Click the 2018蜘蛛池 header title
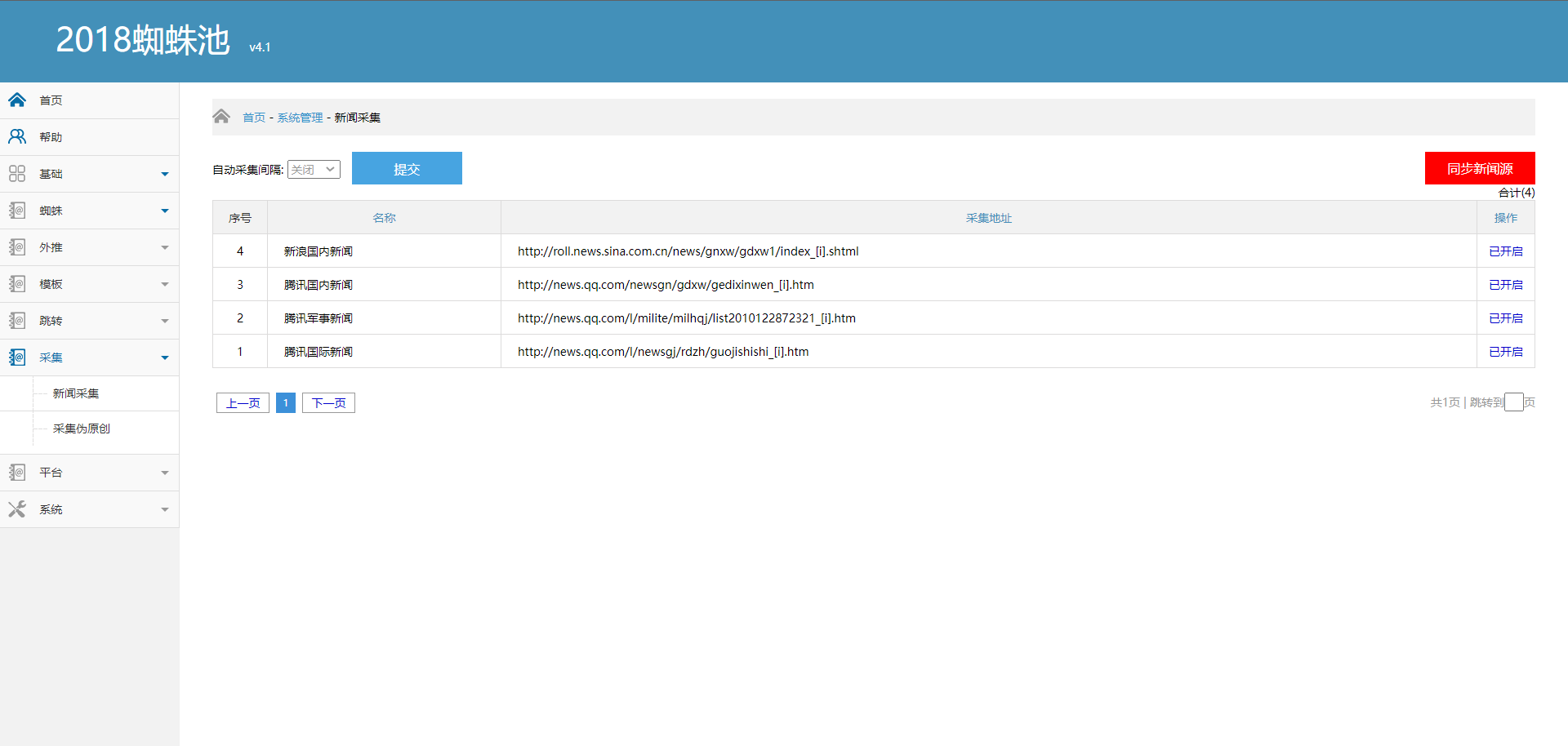The width and height of the screenshot is (1568, 746). pyautogui.click(x=143, y=40)
